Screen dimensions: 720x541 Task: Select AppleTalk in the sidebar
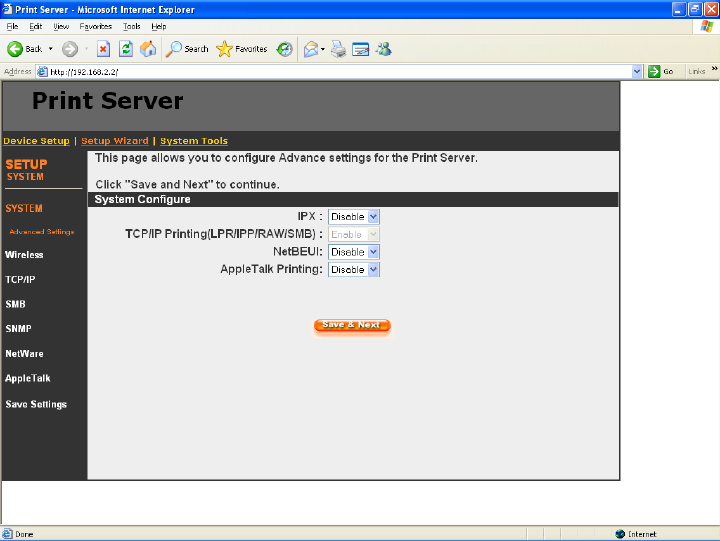pyautogui.click(x=28, y=378)
